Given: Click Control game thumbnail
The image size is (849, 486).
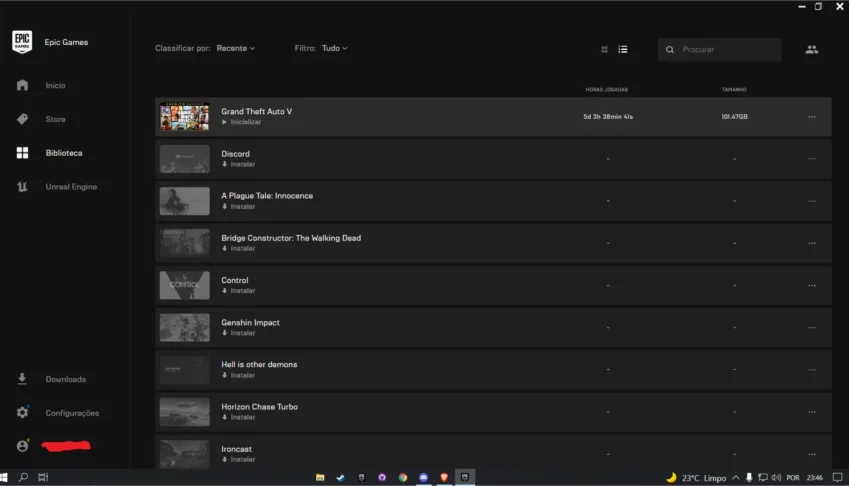Looking at the screenshot, I should pyautogui.click(x=185, y=285).
